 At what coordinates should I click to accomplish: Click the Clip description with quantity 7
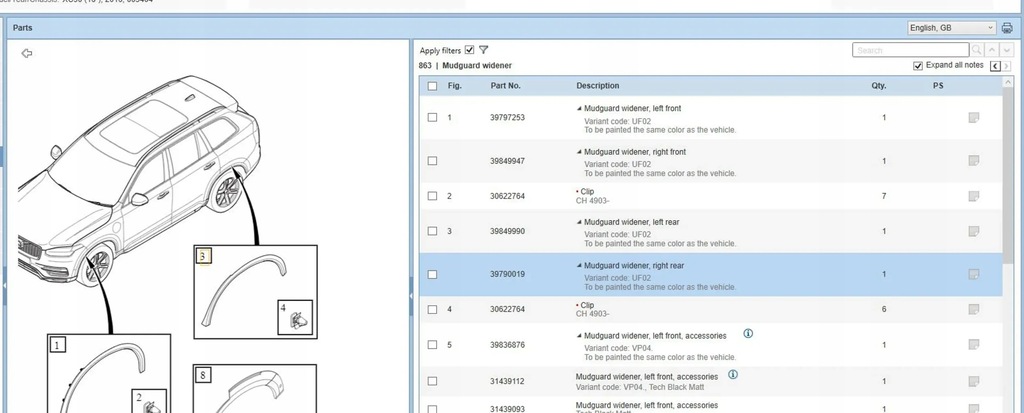(587, 192)
